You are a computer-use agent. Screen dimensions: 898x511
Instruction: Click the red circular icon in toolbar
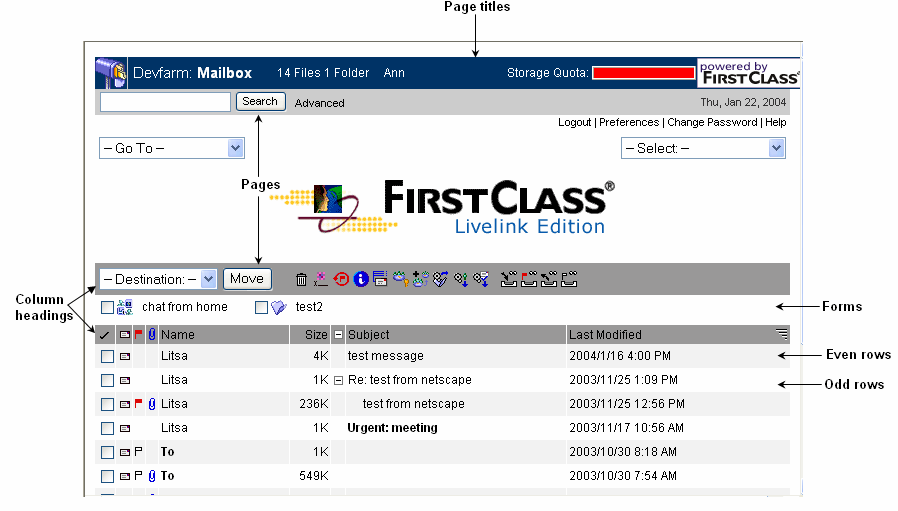(341, 279)
